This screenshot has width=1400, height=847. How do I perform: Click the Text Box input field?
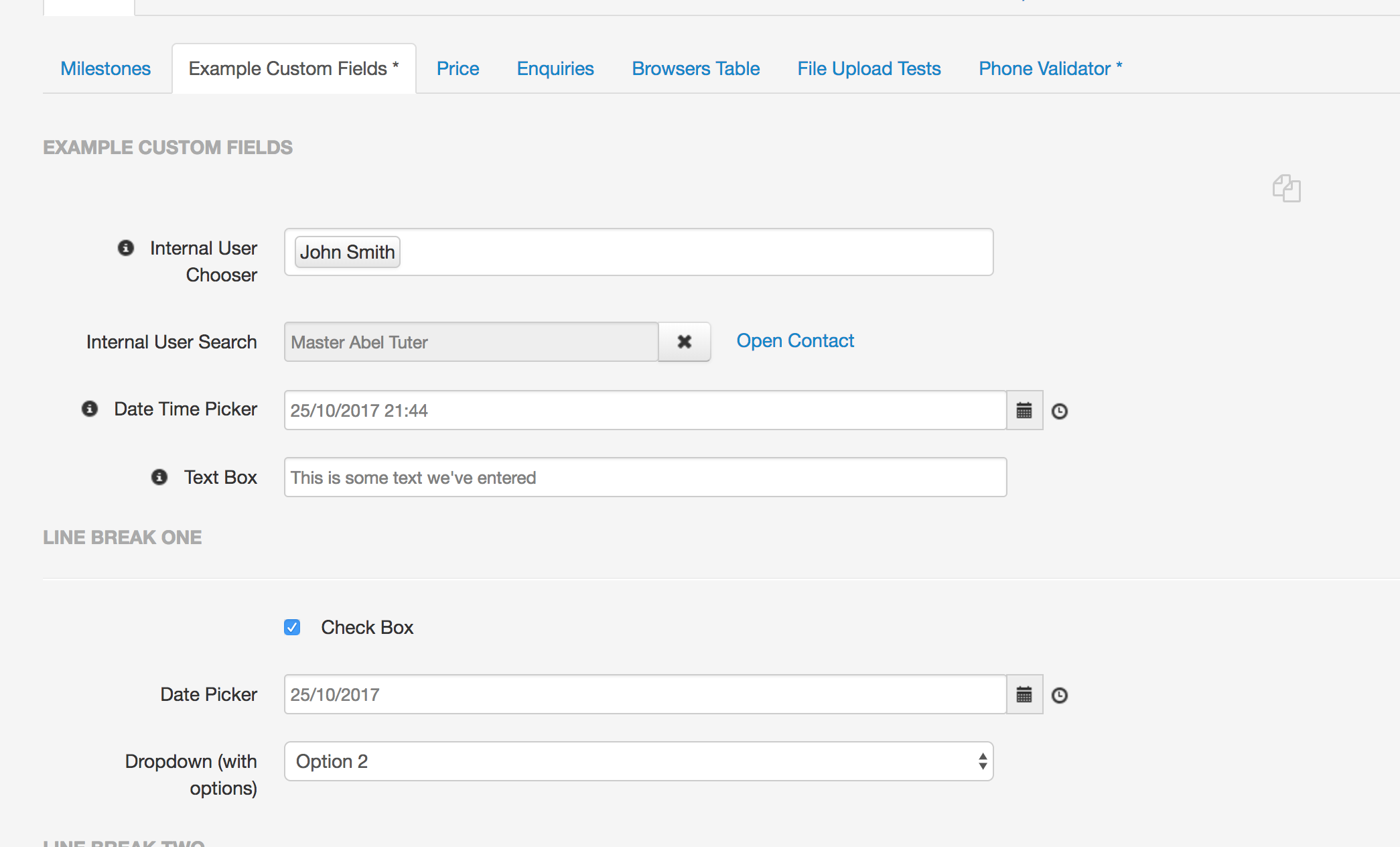pos(644,477)
